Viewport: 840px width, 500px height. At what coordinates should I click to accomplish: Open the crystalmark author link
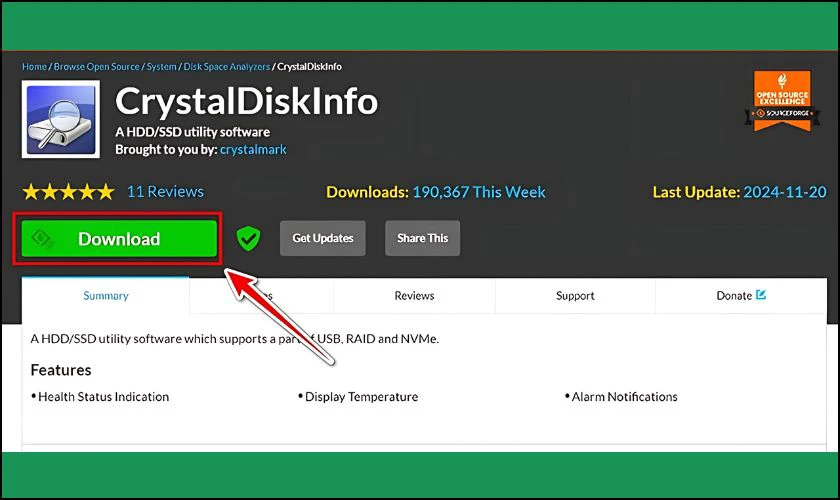253,150
